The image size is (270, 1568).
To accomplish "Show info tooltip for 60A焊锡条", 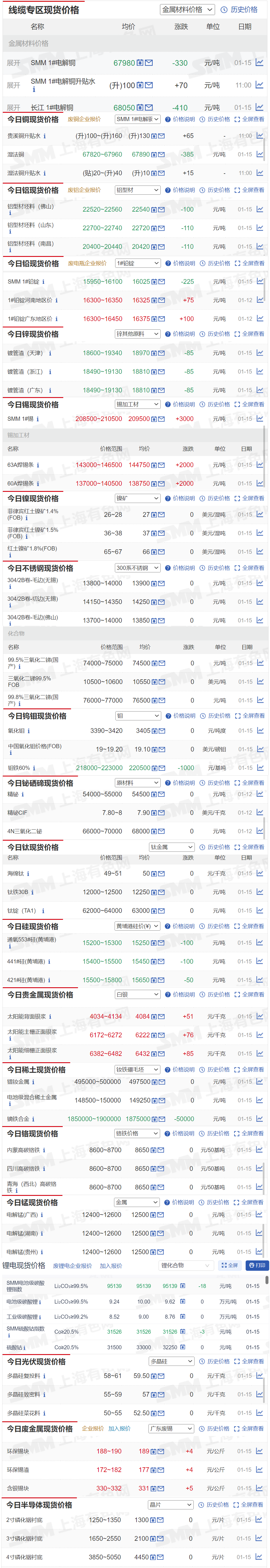I will (x=37, y=484).
